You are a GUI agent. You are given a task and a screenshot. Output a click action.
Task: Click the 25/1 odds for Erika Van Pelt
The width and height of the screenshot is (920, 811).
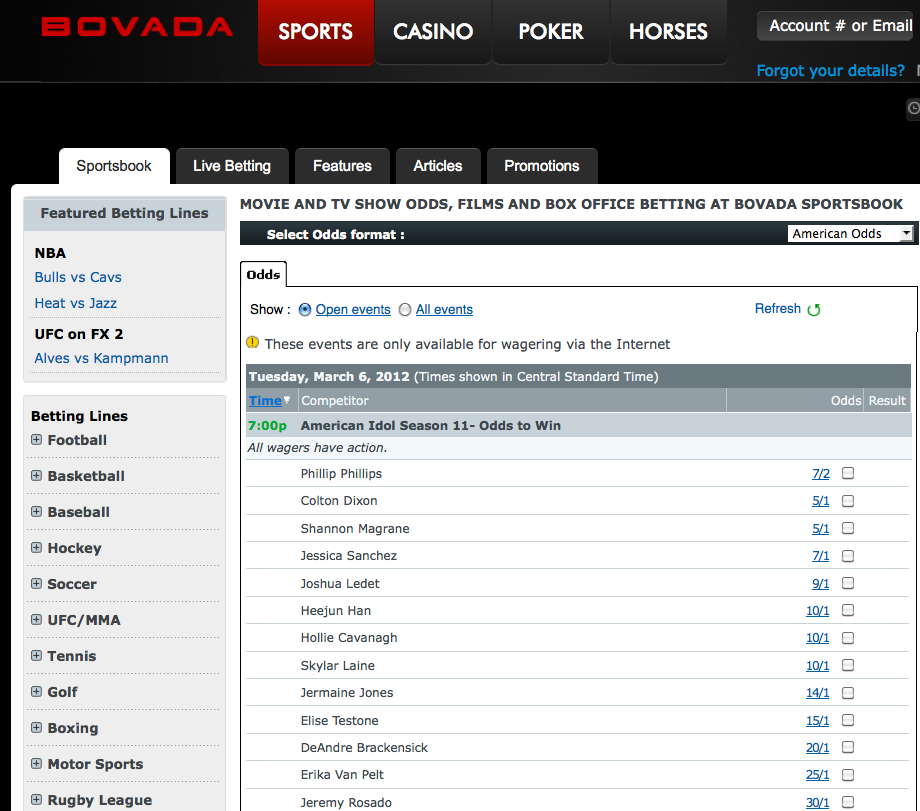[x=818, y=775]
